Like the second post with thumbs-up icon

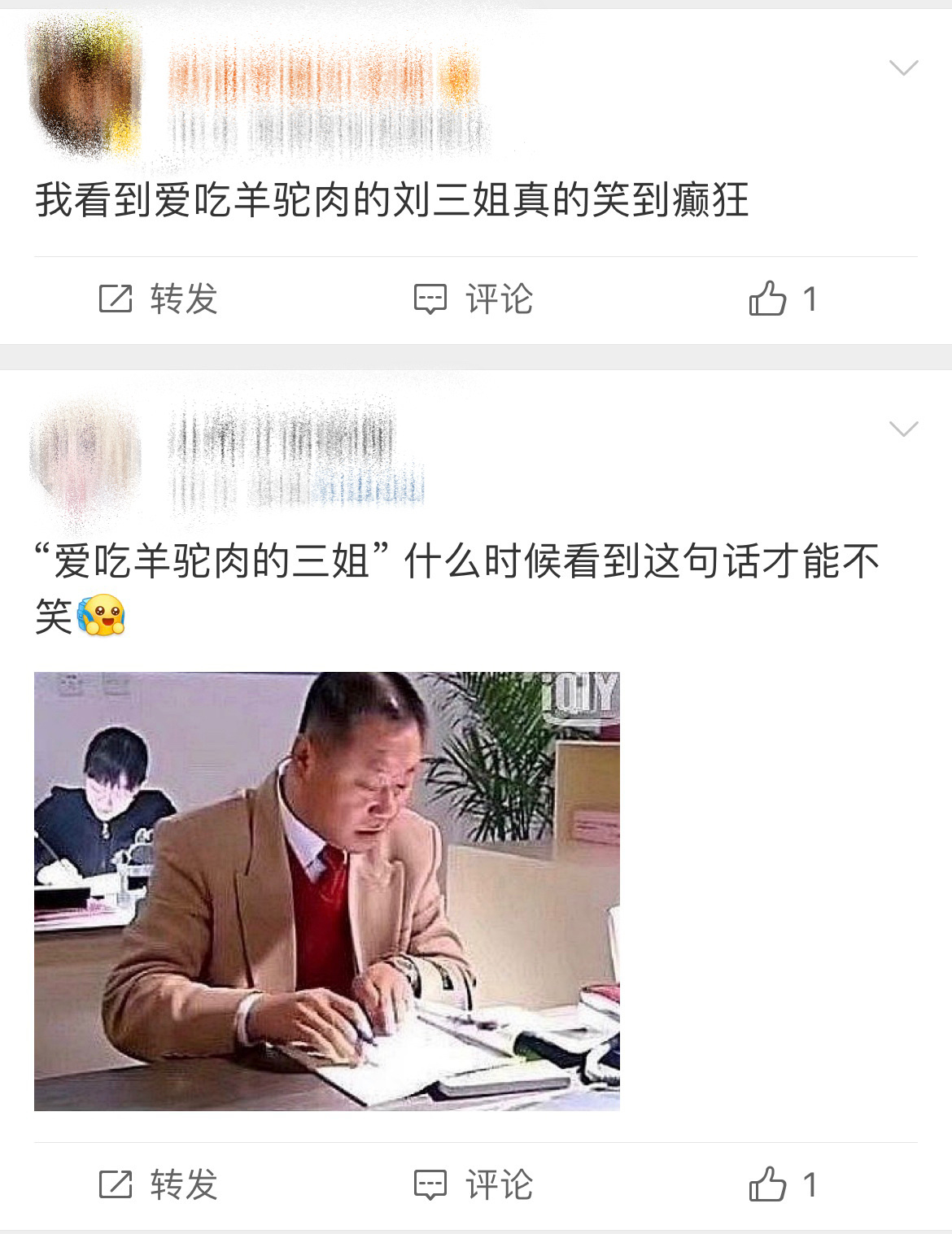[x=767, y=1184]
